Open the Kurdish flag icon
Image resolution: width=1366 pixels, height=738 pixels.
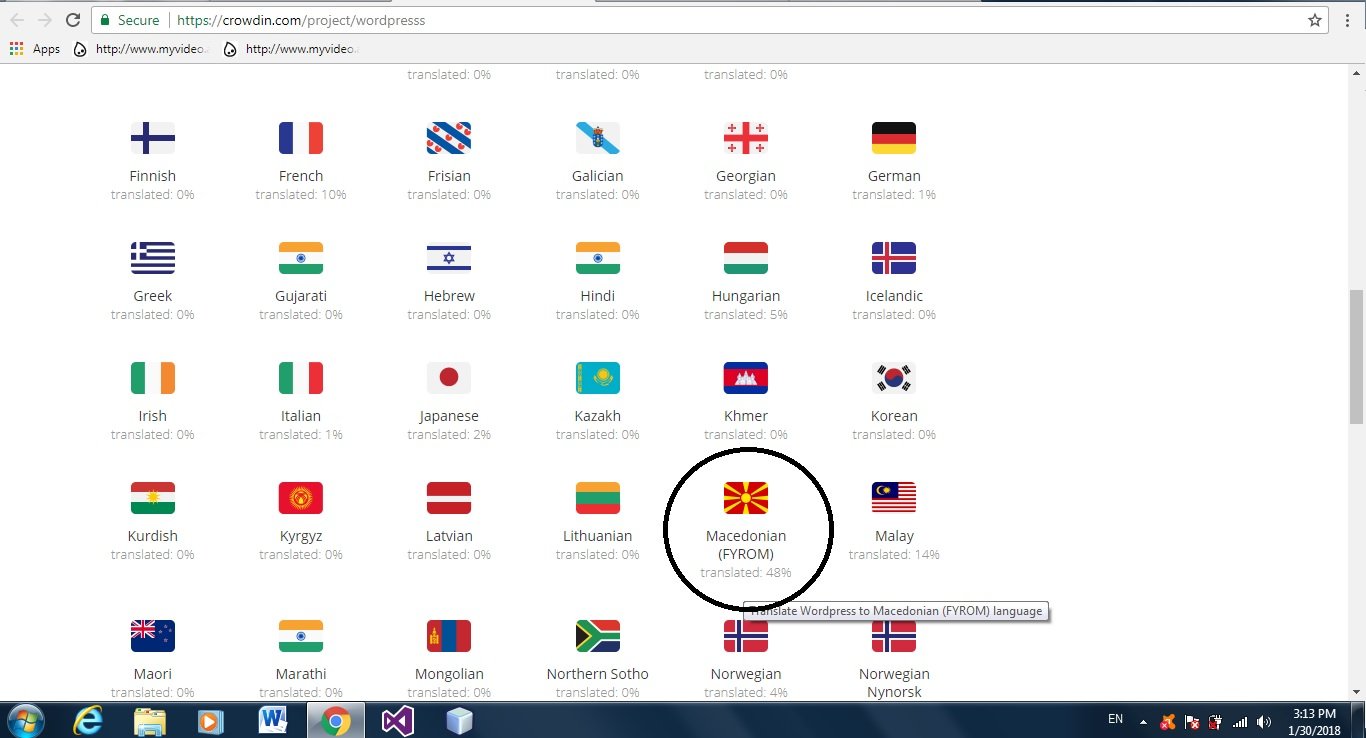click(153, 498)
